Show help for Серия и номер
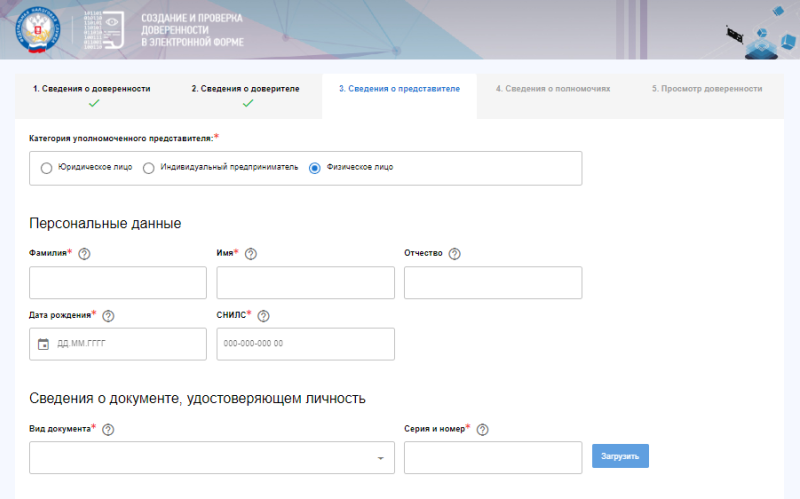 (x=482, y=430)
